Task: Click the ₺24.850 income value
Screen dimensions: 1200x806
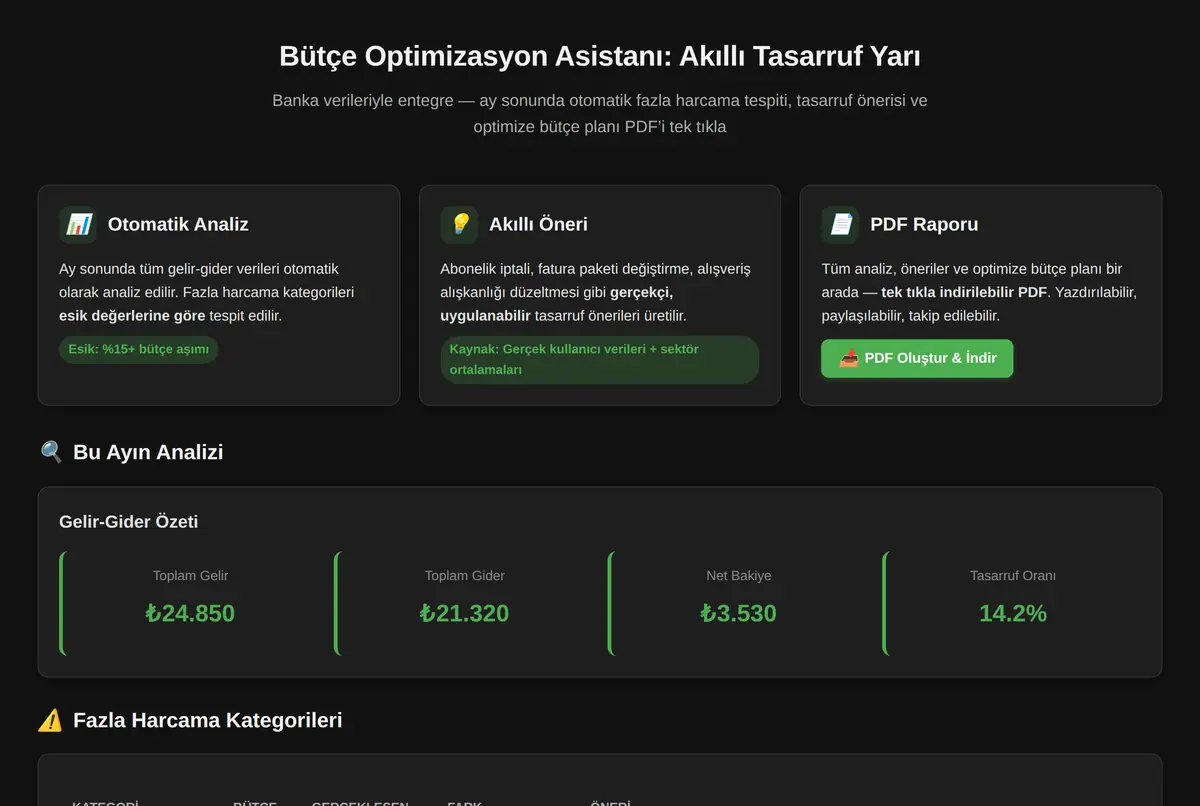Action: [190, 613]
